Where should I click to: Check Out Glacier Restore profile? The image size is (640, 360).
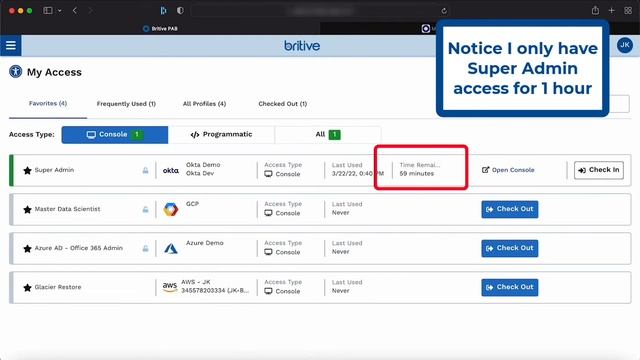click(x=509, y=287)
